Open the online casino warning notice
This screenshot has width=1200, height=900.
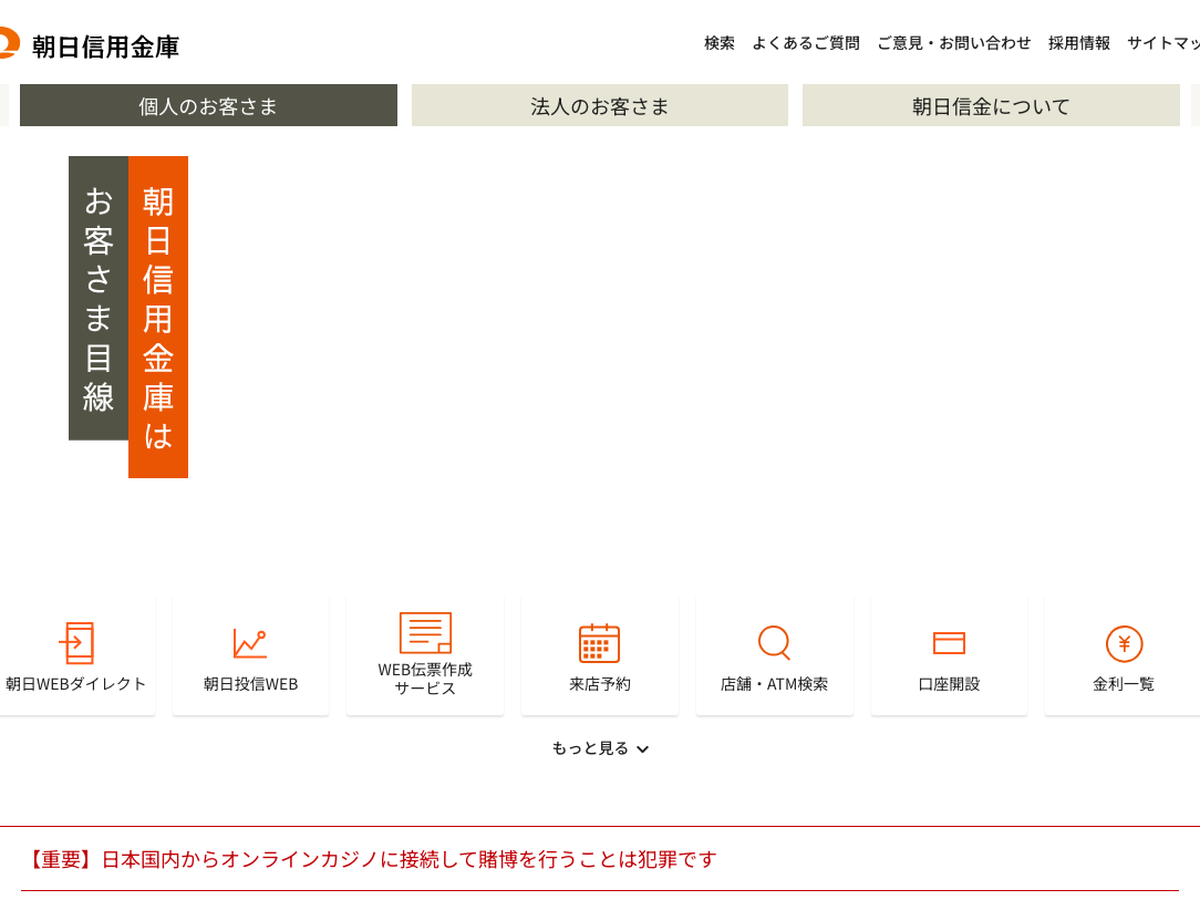(x=370, y=859)
